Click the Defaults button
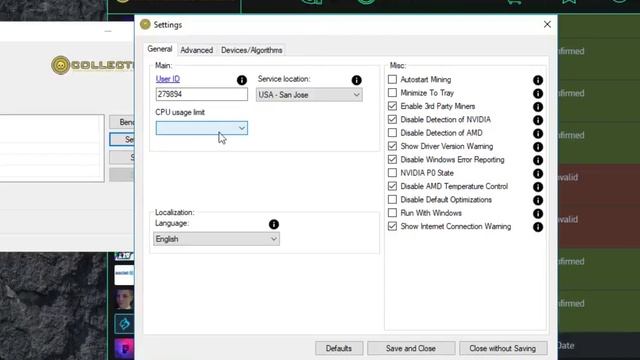Image resolution: width=640 pixels, height=360 pixels. pos(339,348)
